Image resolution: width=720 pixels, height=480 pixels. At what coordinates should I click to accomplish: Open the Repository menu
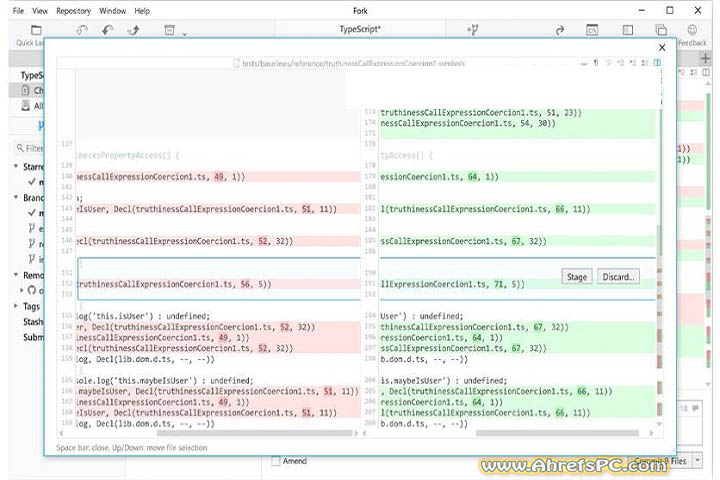pos(73,11)
